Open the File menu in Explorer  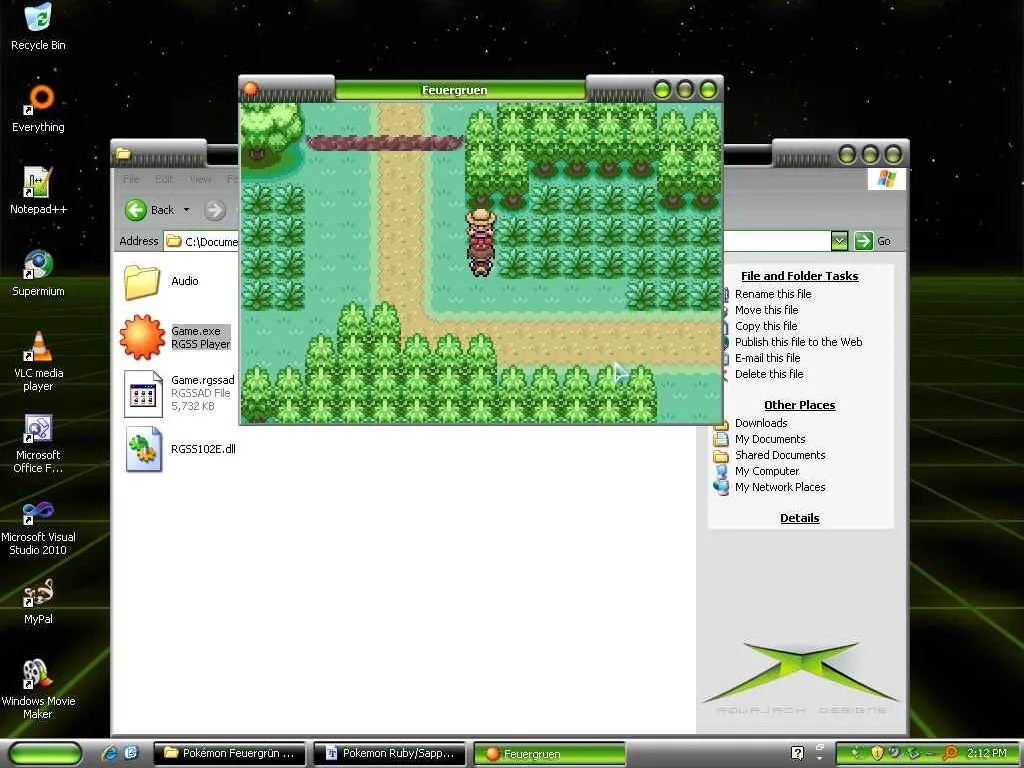(x=131, y=179)
